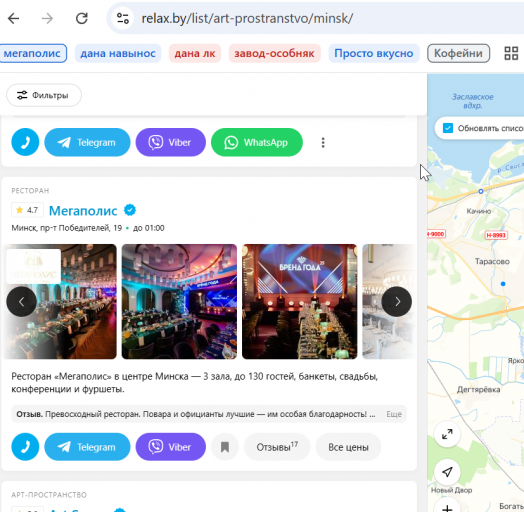This screenshot has height=512, width=524.
Task: Click the address bar URL
Action: coord(247,18)
